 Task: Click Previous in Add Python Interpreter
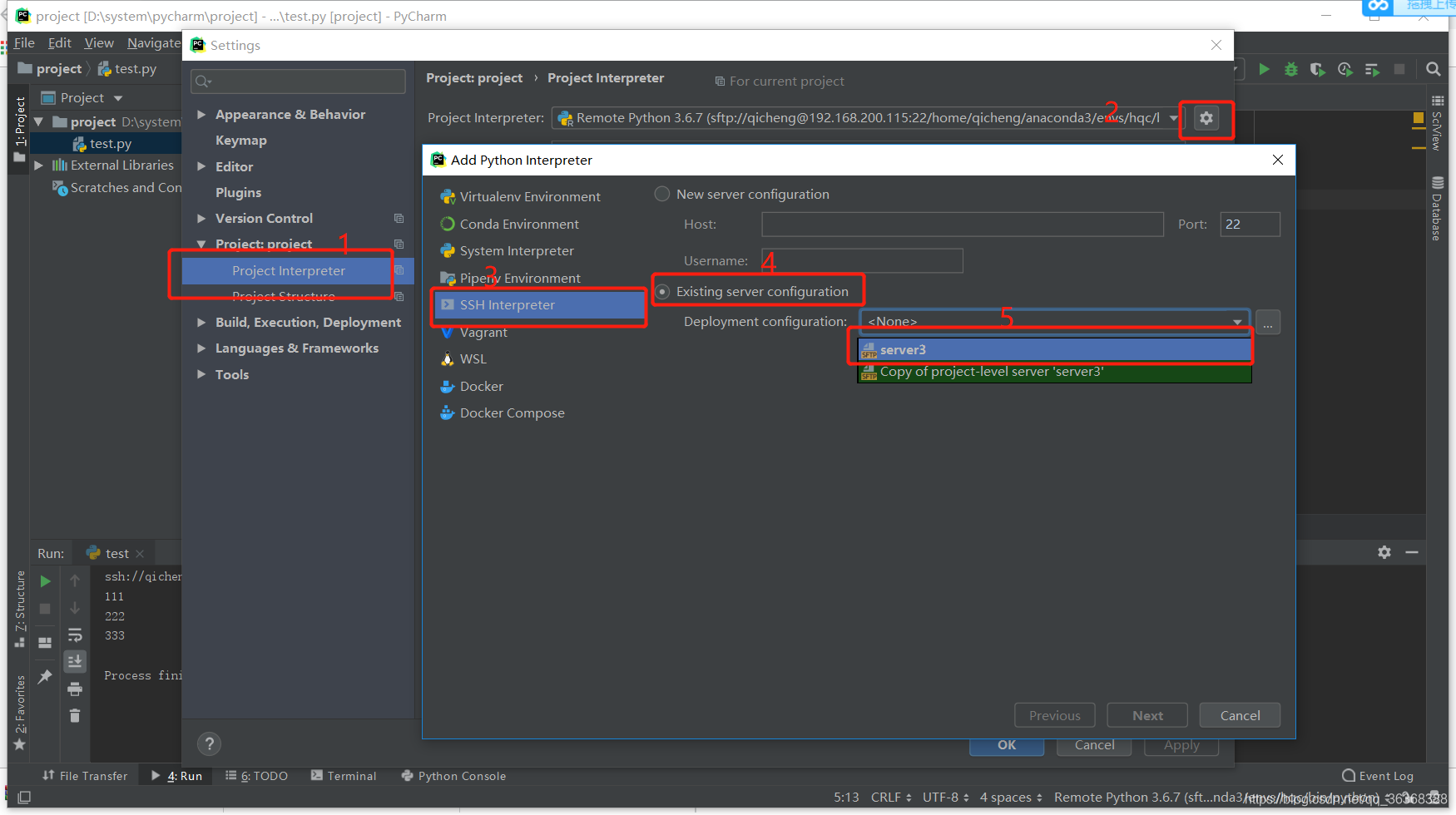[1054, 716]
